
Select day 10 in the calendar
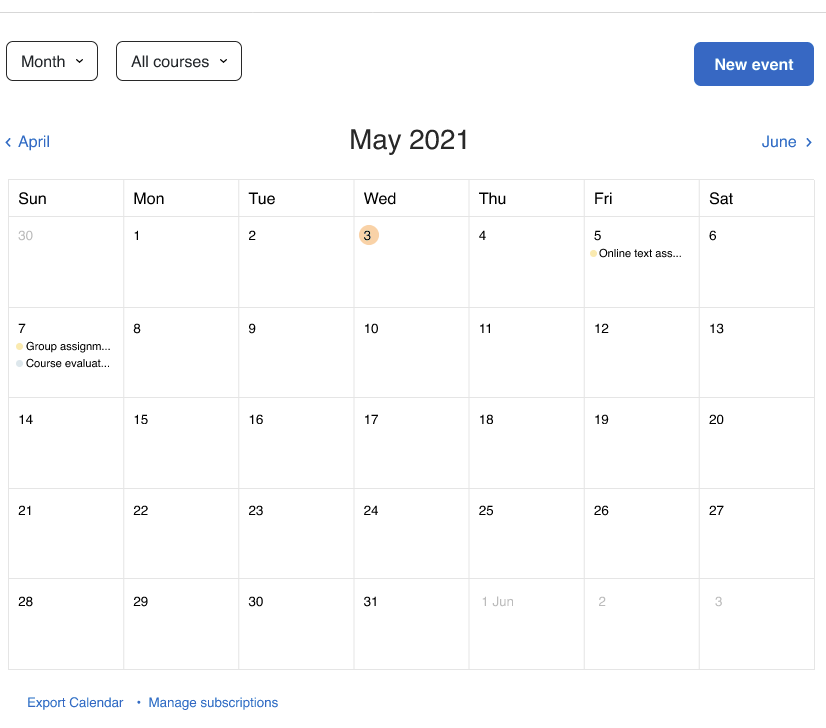[x=371, y=329]
